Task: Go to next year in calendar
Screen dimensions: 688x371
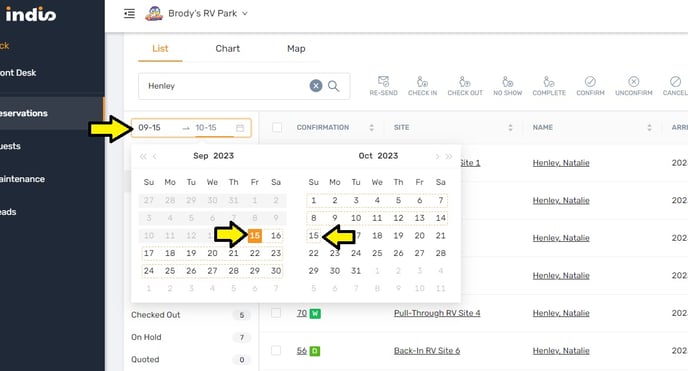Action: click(448, 156)
